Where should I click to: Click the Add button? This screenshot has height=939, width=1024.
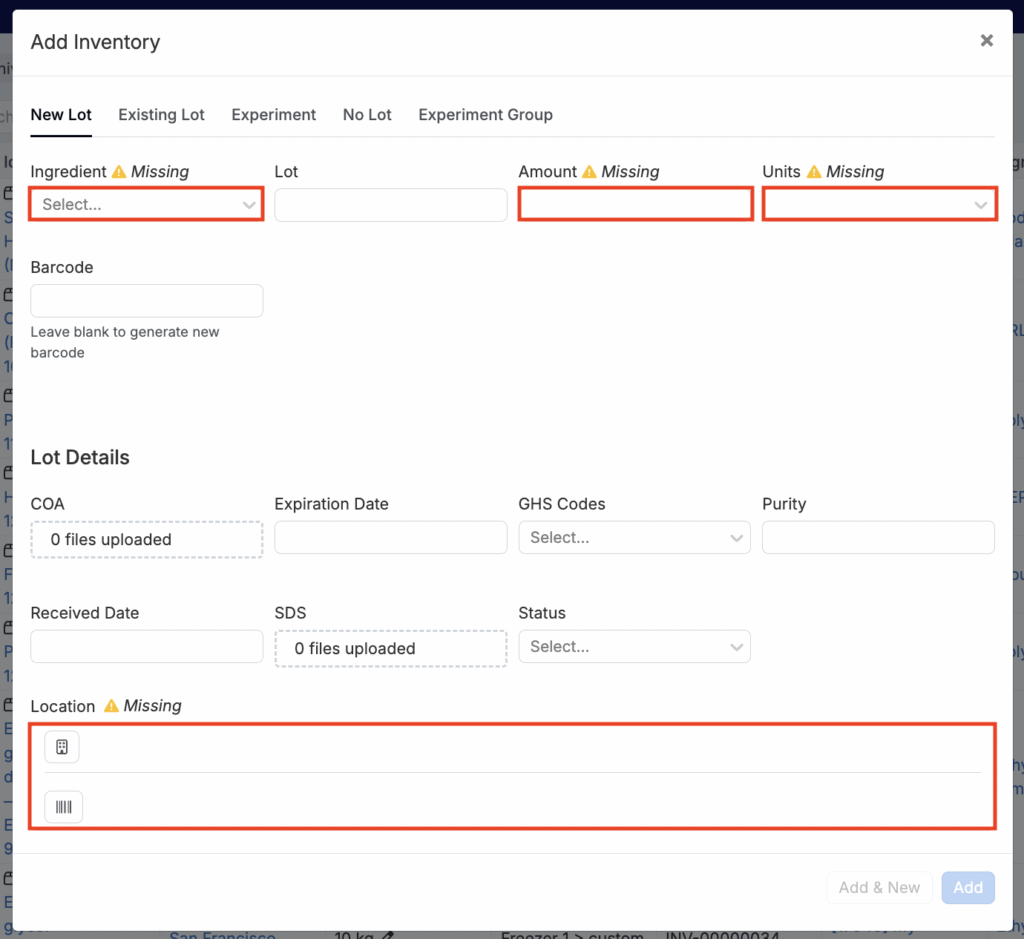click(x=967, y=887)
